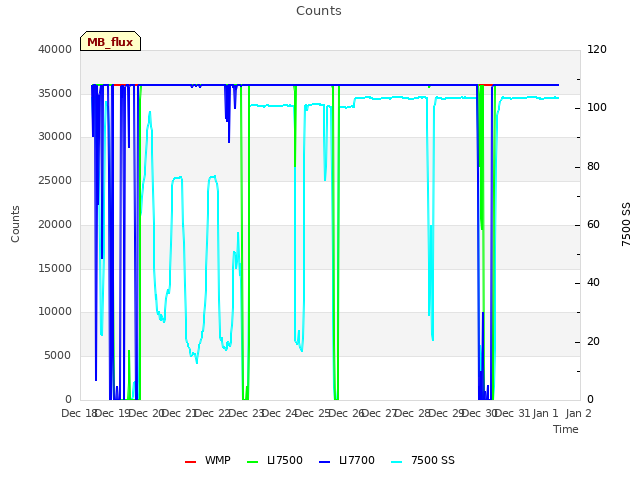Image resolution: width=640 pixels, height=480 pixels.
Task: Click the red WMP legend swatch
Action: (x=191, y=461)
